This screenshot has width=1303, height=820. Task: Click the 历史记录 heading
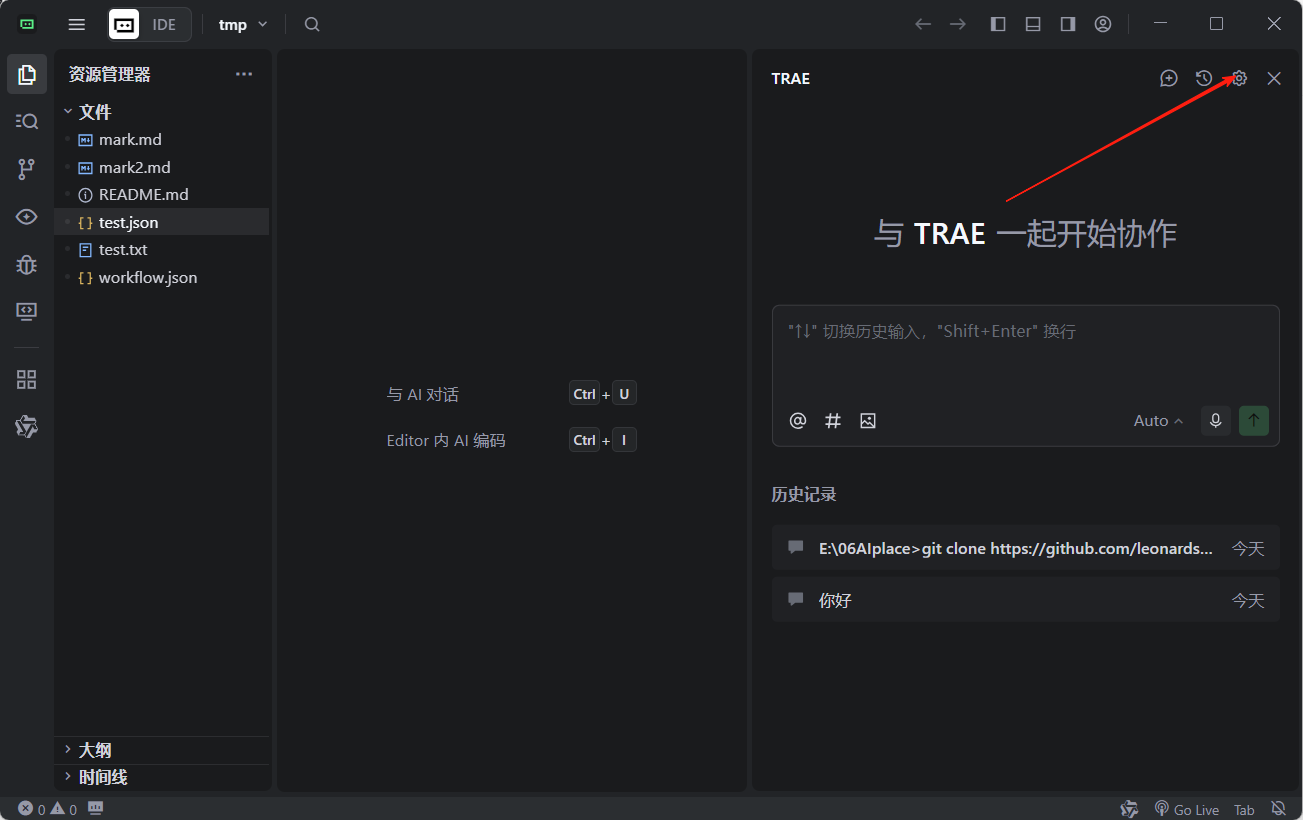coord(803,494)
